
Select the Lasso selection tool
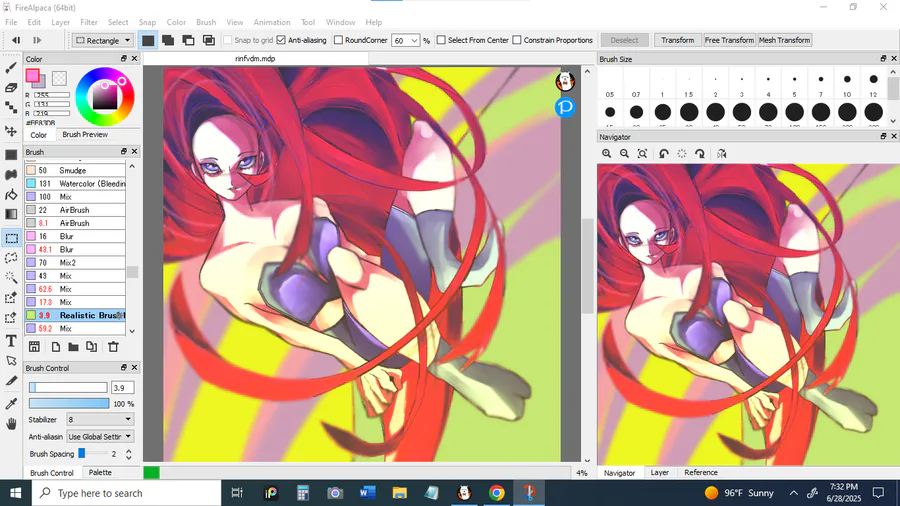(11, 258)
